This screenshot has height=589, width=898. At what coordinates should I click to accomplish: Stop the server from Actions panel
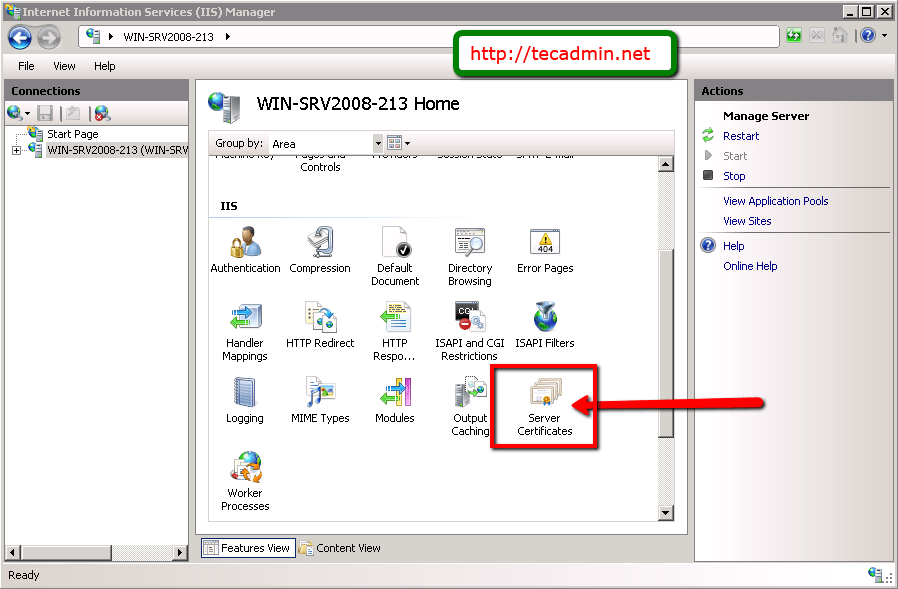734,175
